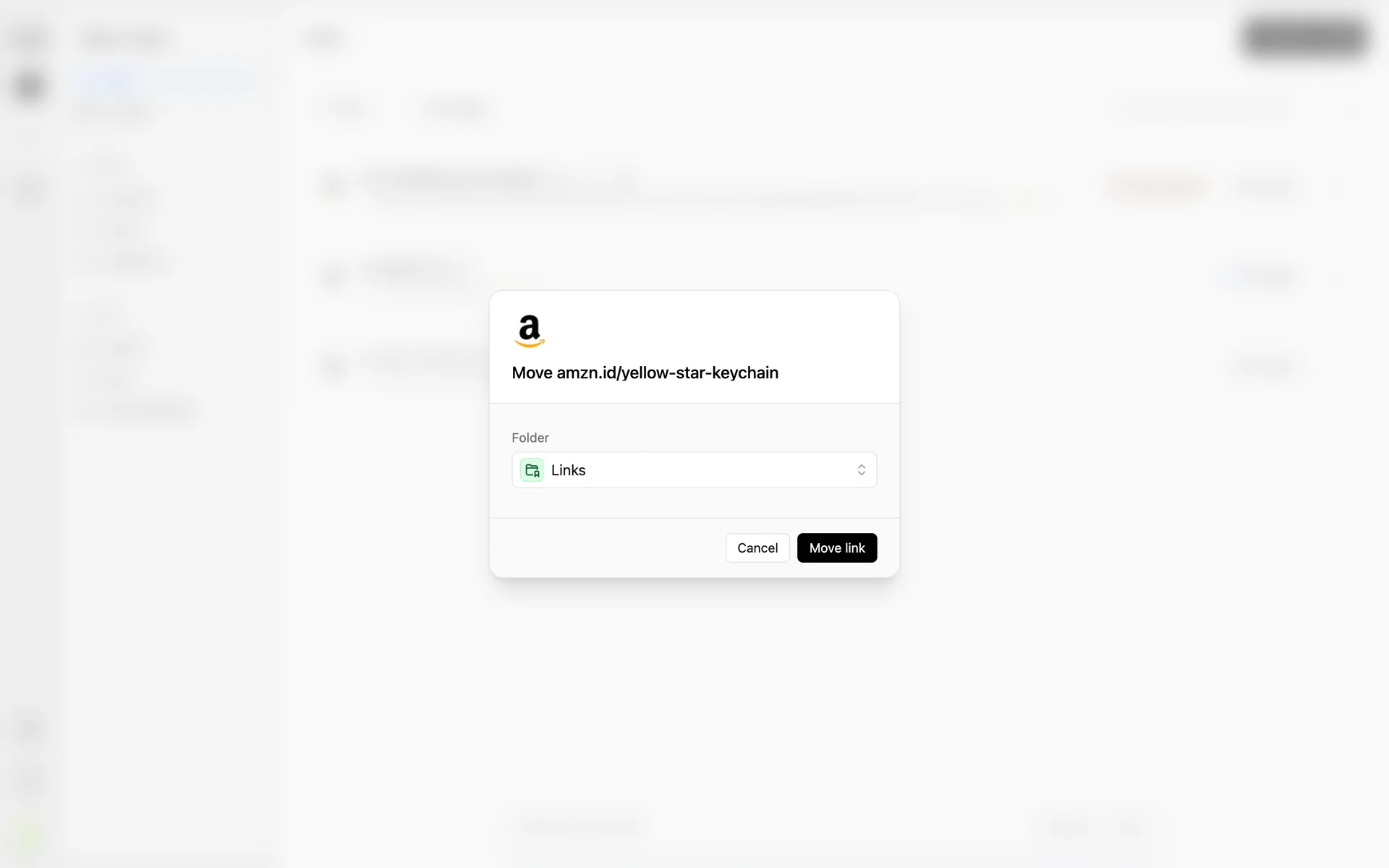Click the blurred icon of the first link row
The width and height of the screenshot is (1389, 868).
334,186
